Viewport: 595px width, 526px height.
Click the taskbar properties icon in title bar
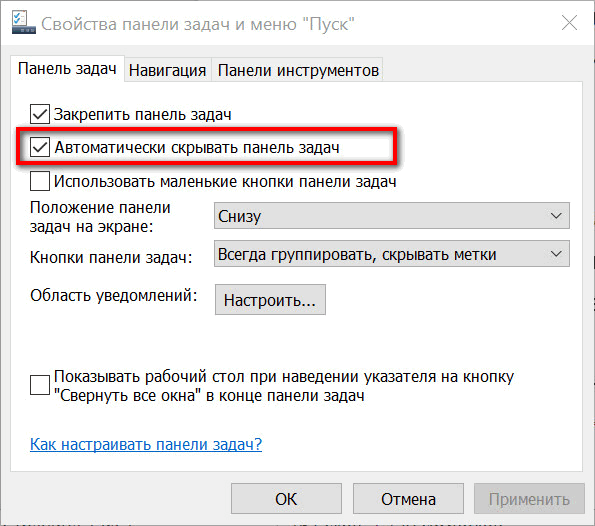tap(24, 23)
